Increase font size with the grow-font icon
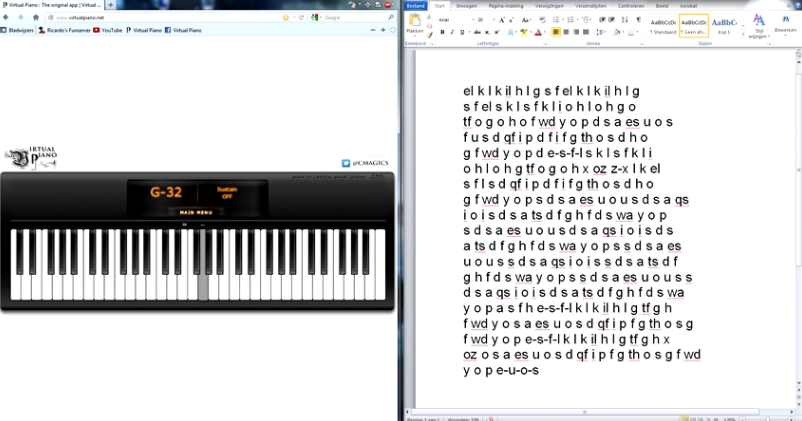The image size is (802, 421). 502,20
